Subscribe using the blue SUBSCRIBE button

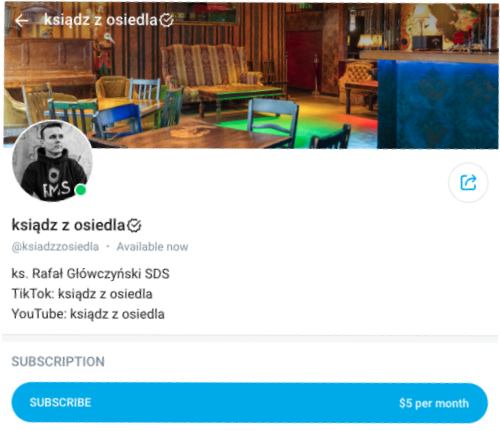pos(250,403)
